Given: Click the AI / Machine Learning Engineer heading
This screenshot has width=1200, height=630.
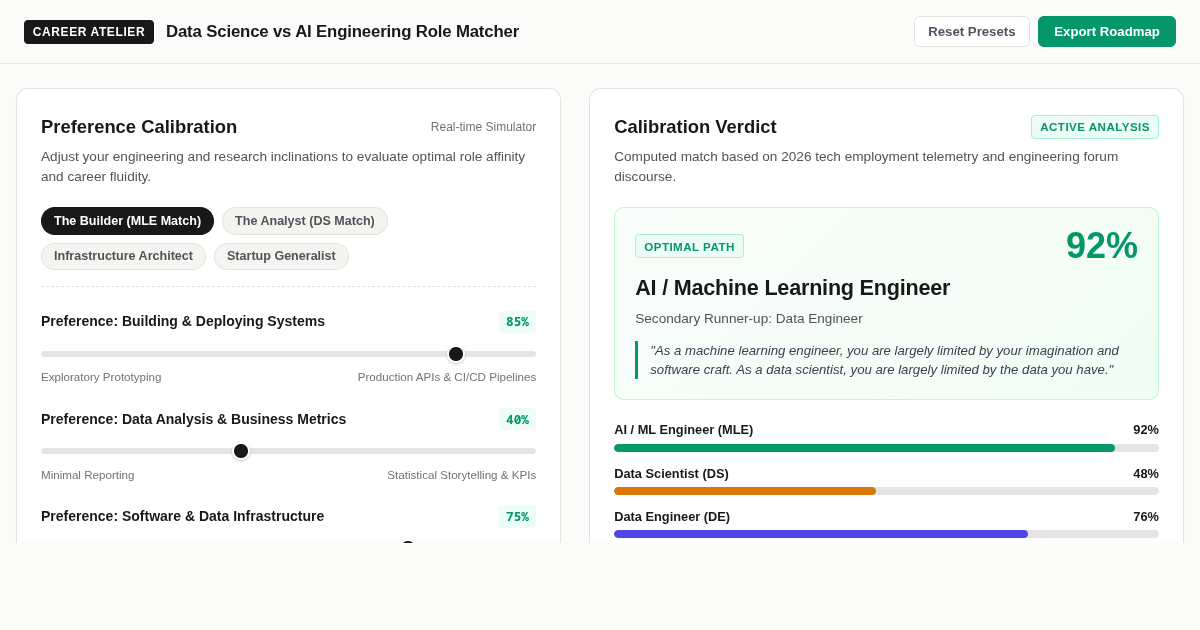Looking at the screenshot, I should pyautogui.click(x=792, y=288).
